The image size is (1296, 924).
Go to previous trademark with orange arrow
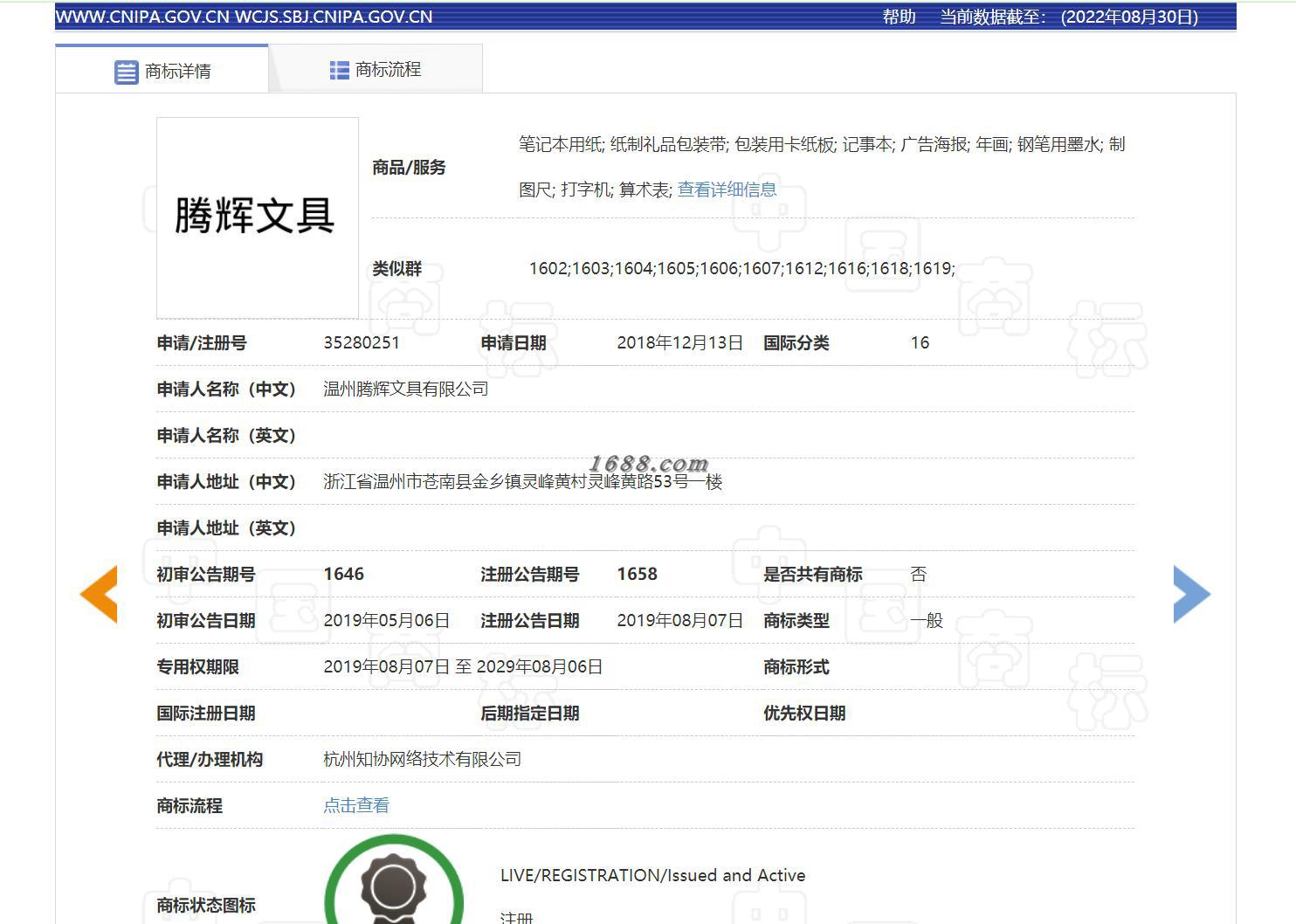tap(99, 594)
